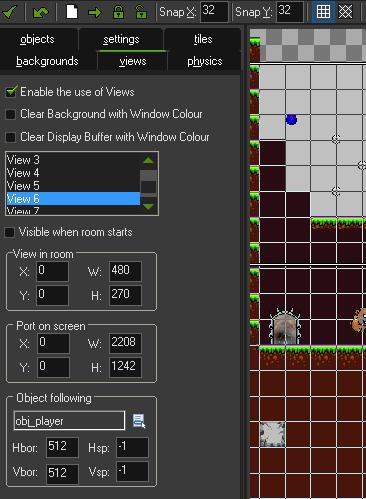Open the objects tab
This screenshot has height=499, width=366.
tap(37, 39)
